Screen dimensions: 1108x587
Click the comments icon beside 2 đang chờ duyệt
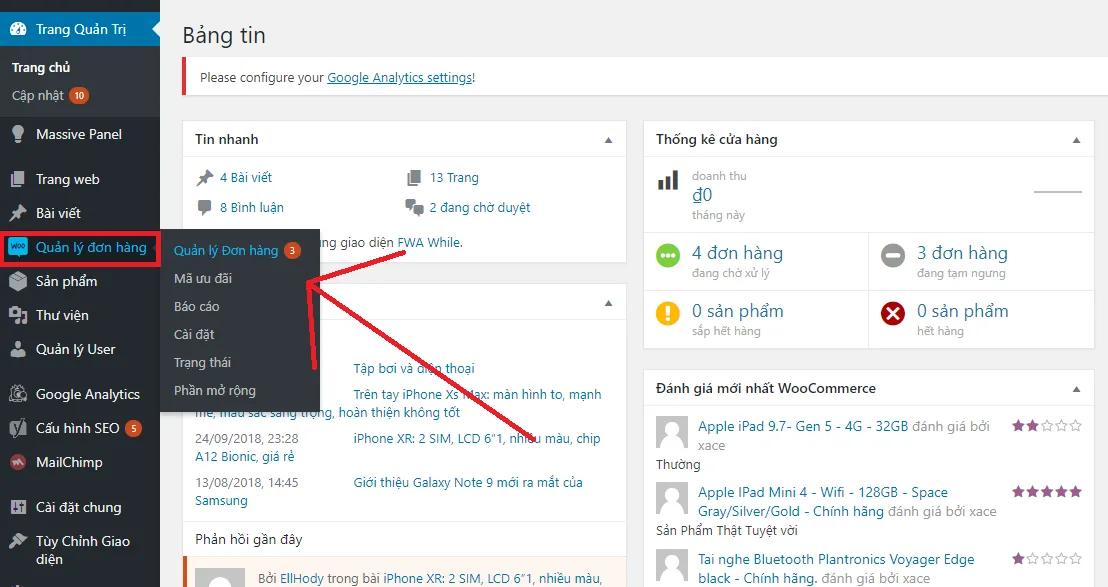click(x=414, y=207)
